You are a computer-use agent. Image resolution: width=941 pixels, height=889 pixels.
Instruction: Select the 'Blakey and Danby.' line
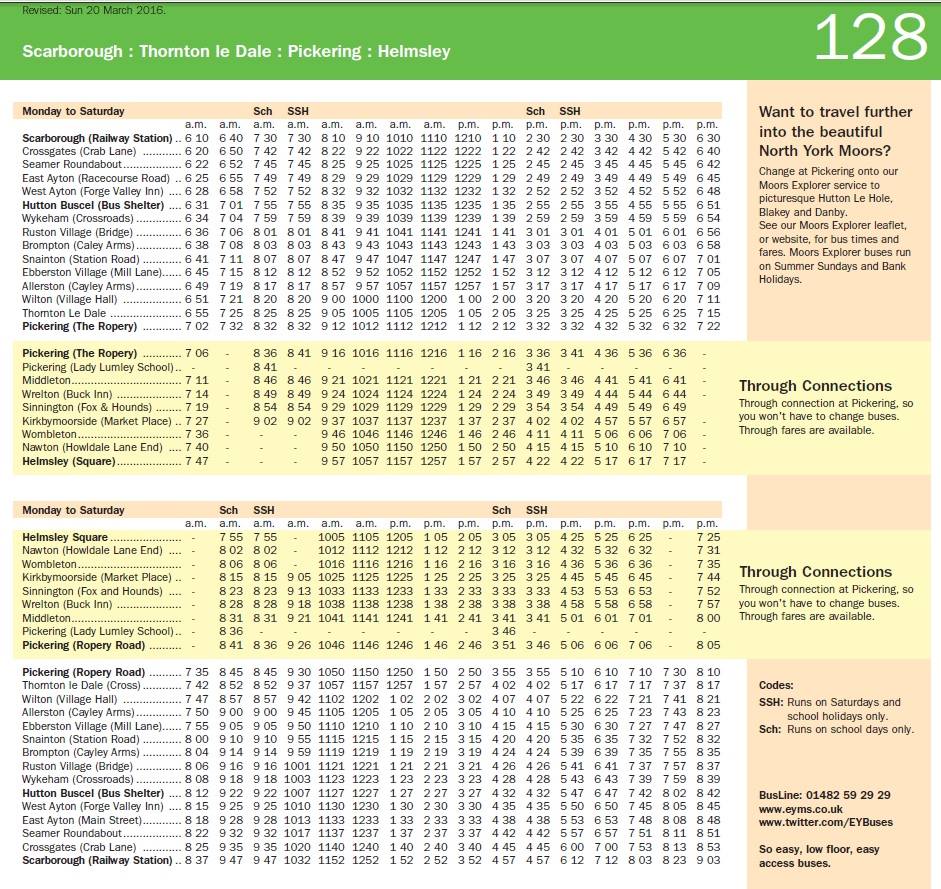[x=802, y=212]
